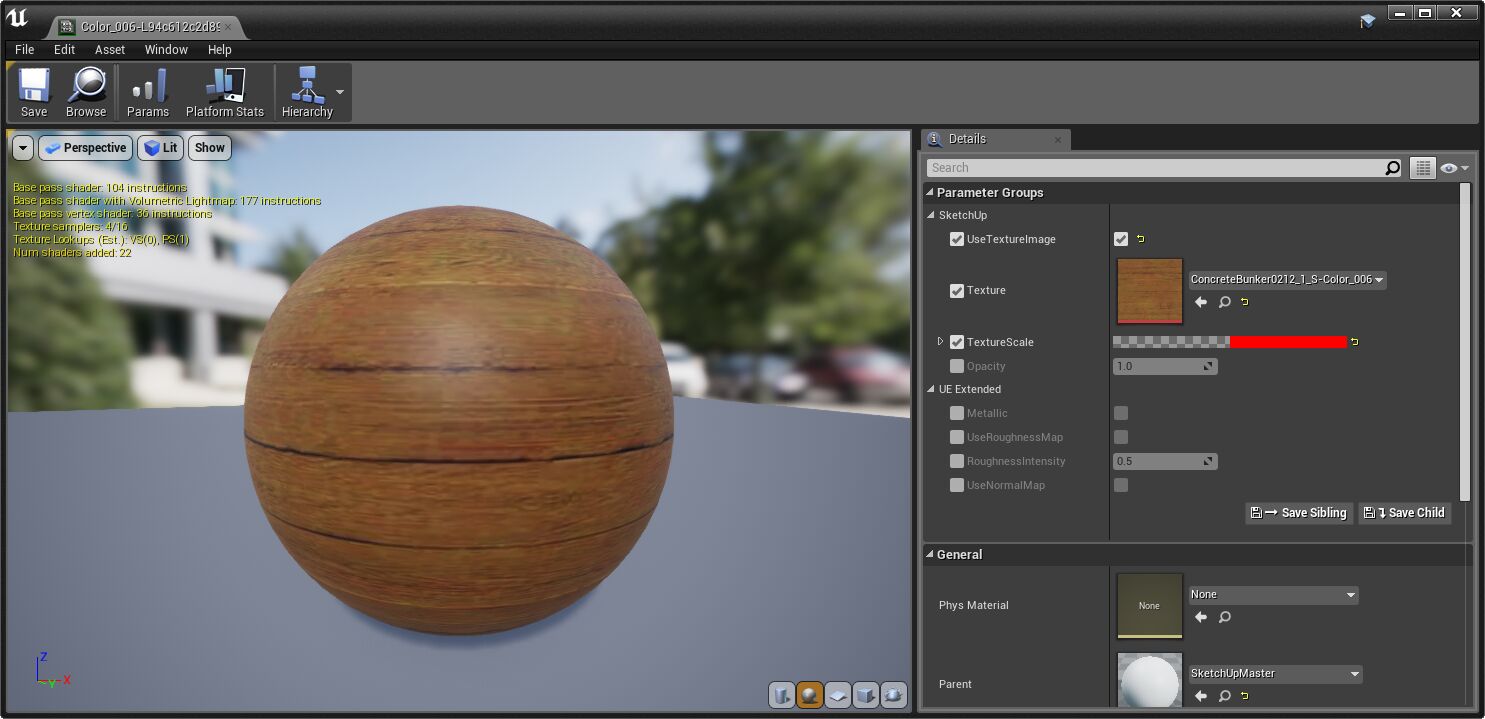Switch preview mesh to plane

[836, 694]
